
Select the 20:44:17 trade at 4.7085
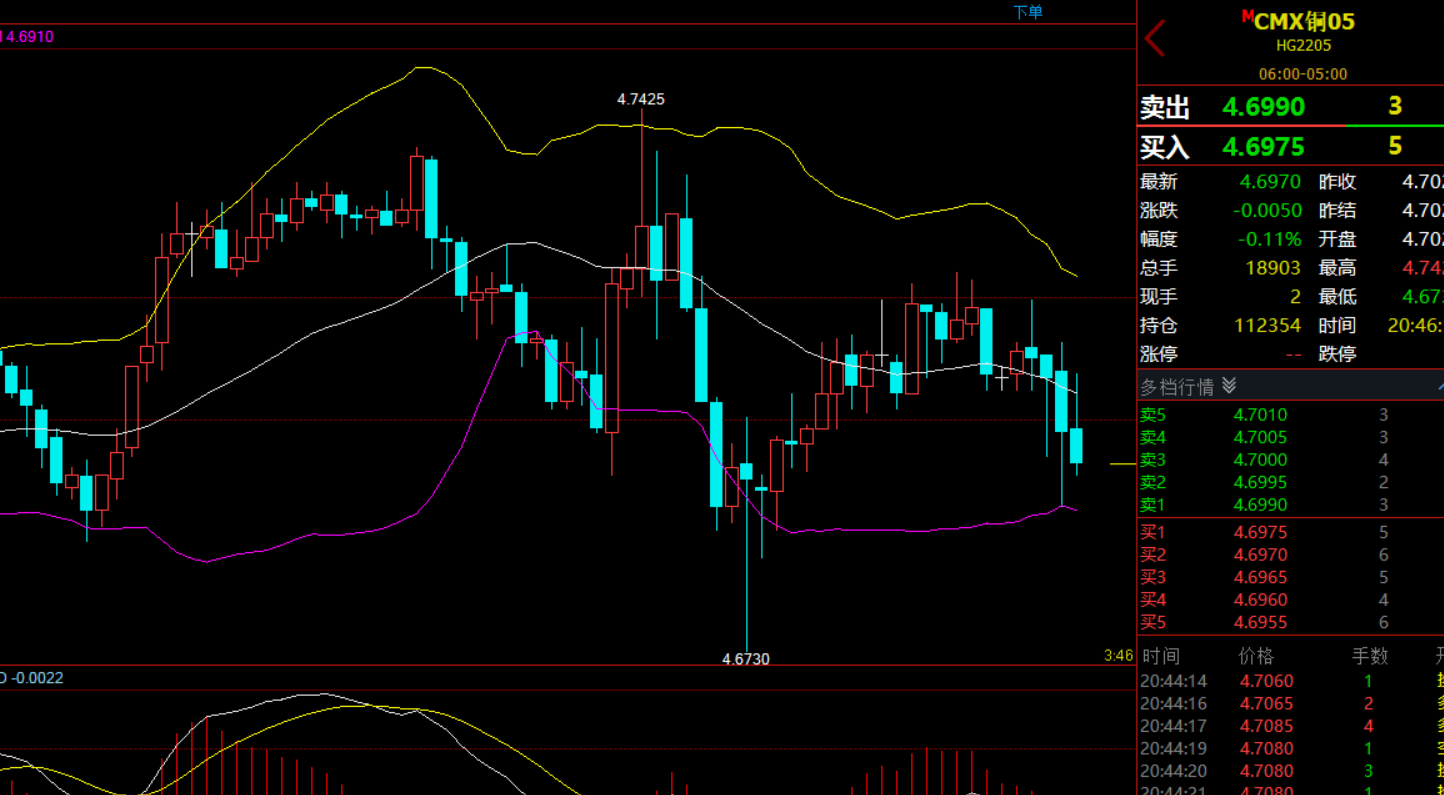tap(1290, 726)
